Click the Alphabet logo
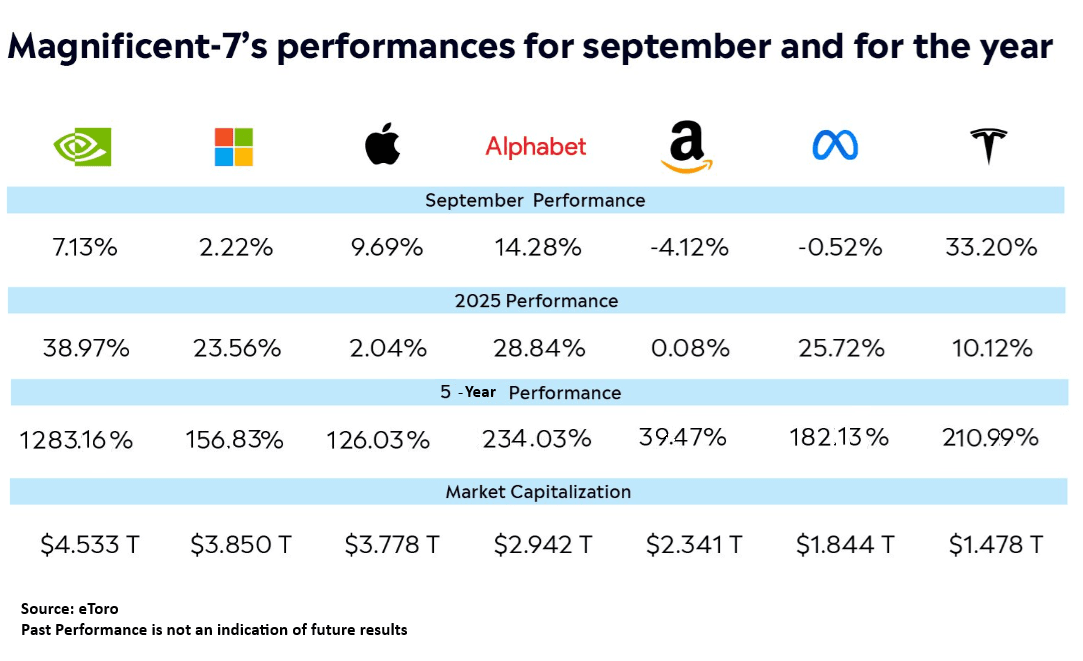Image resolution: width=1083 pixels, height=661 pixels. click(x=536, y=147)
